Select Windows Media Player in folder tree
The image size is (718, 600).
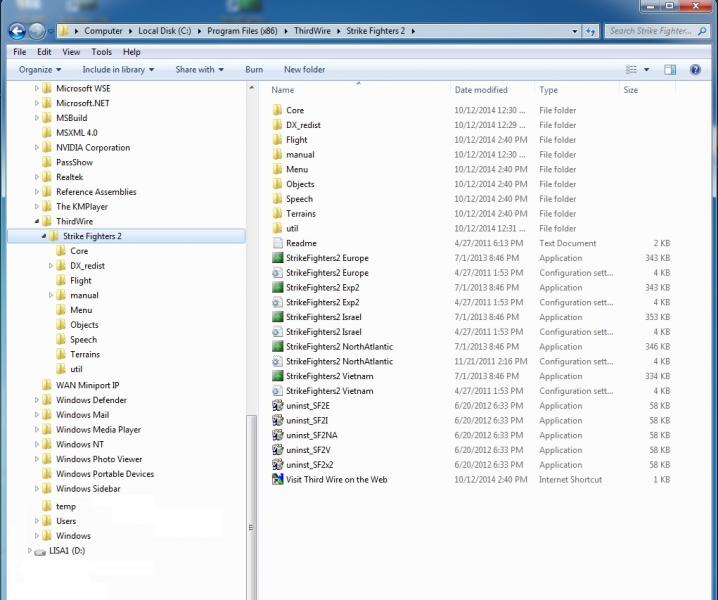click(98, 430)
